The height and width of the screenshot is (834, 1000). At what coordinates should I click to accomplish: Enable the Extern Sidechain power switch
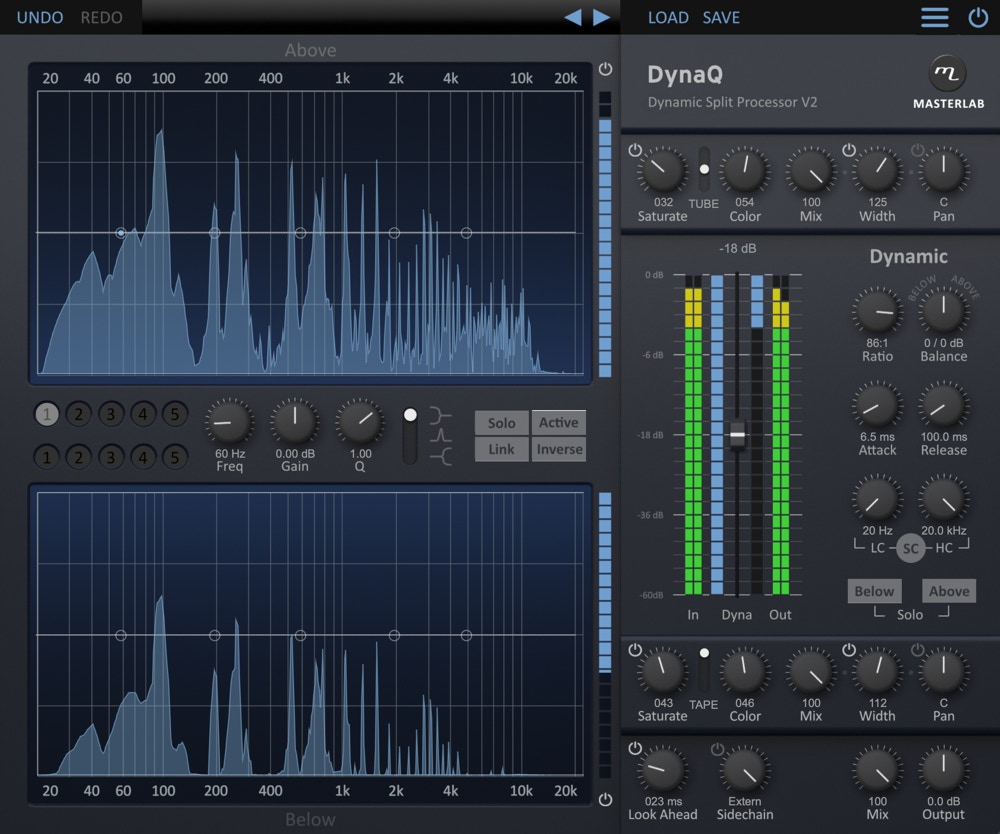click(x=717, y=749)
